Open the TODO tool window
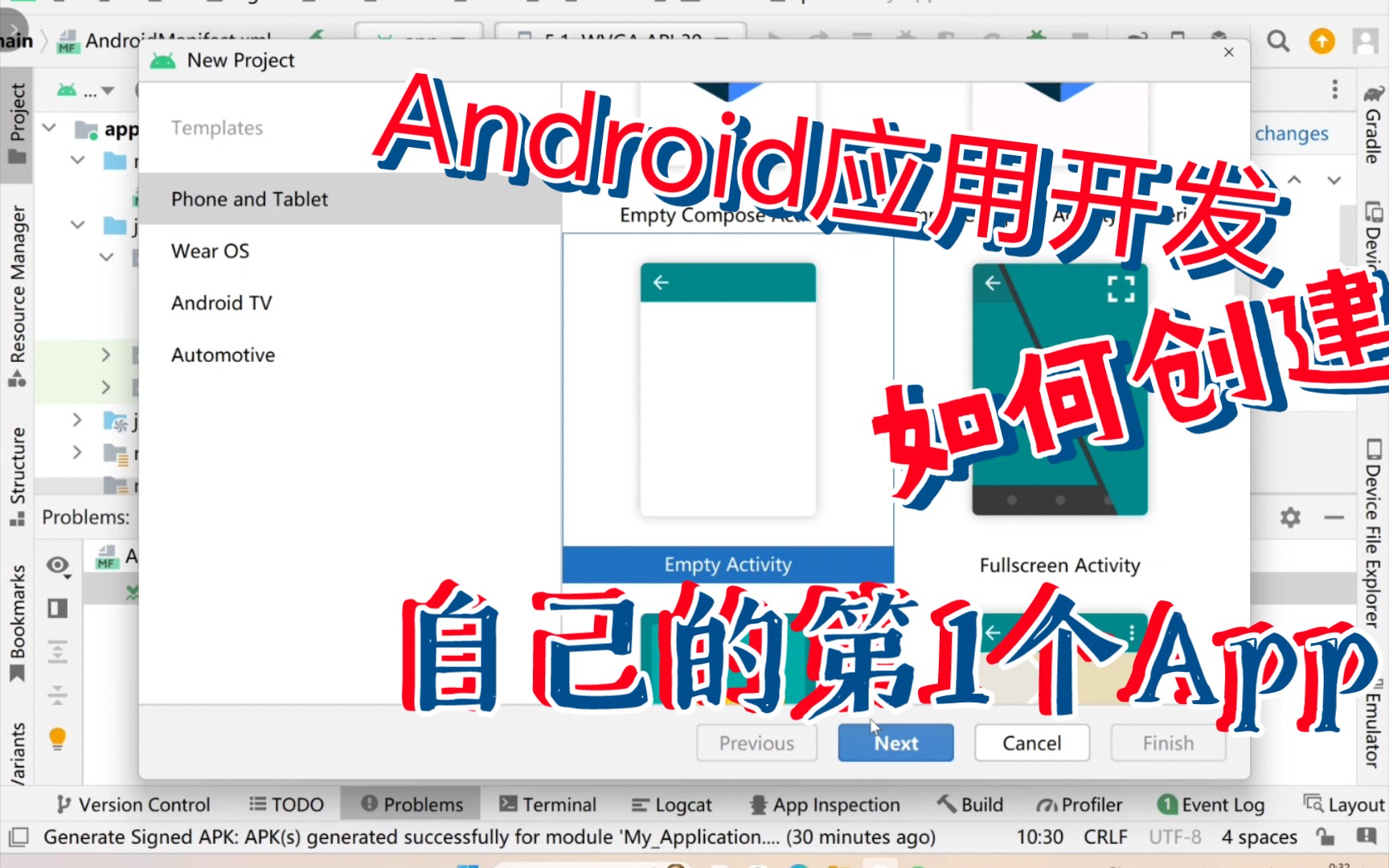Image resolution: width=1389 pixels, height=868 pixels. click(286, 805)
